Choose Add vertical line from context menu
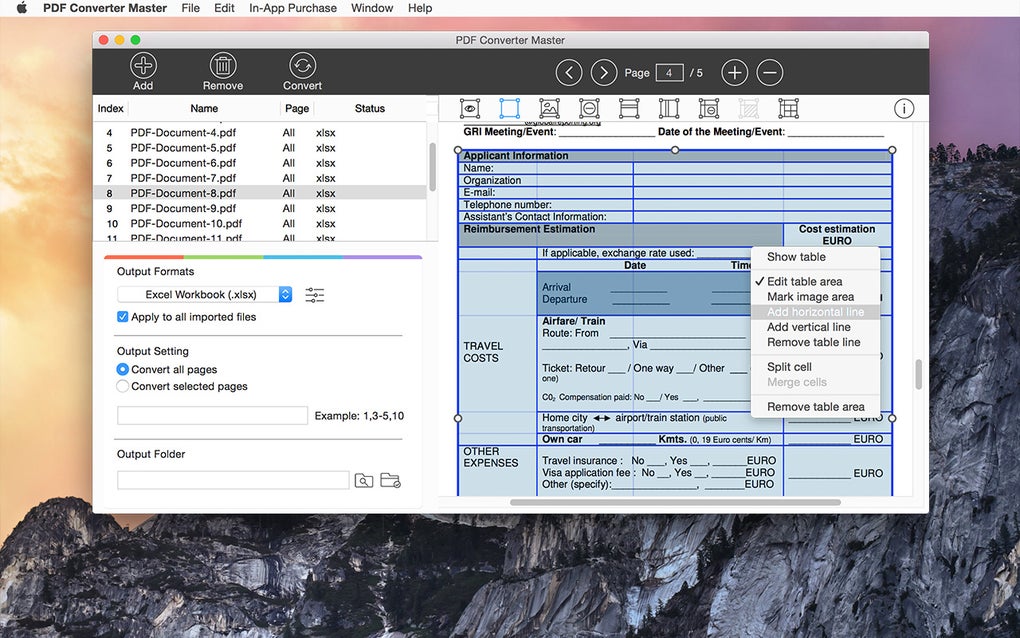The width and height of the screenshot is (1020, 638). (808, 327)
